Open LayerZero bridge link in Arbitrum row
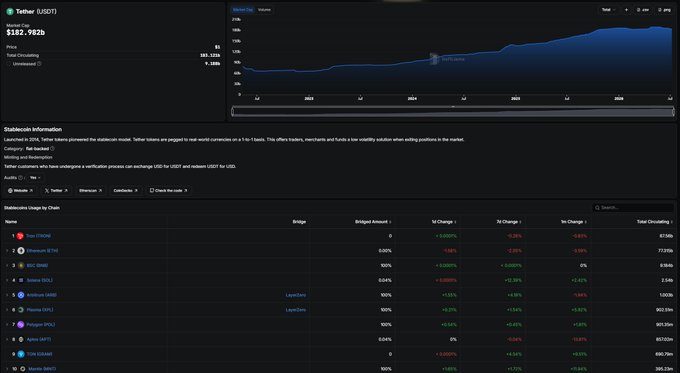 click(x=296, y=295)
